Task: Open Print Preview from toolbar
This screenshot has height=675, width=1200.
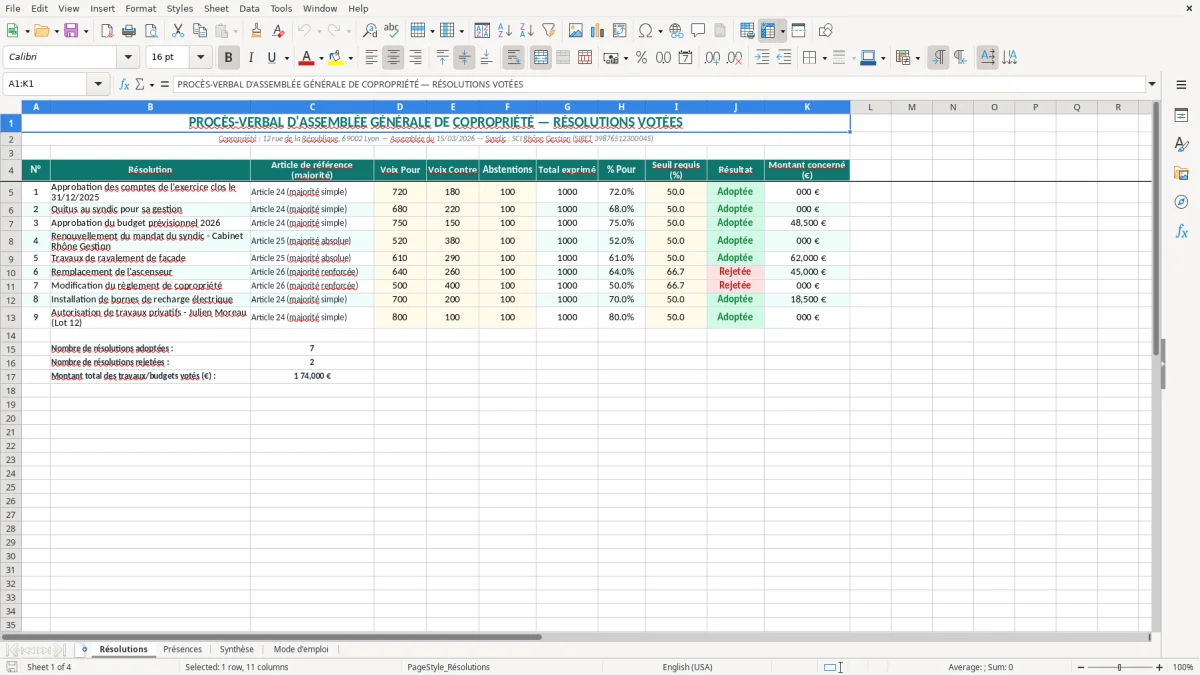Action: coord(150,31)
